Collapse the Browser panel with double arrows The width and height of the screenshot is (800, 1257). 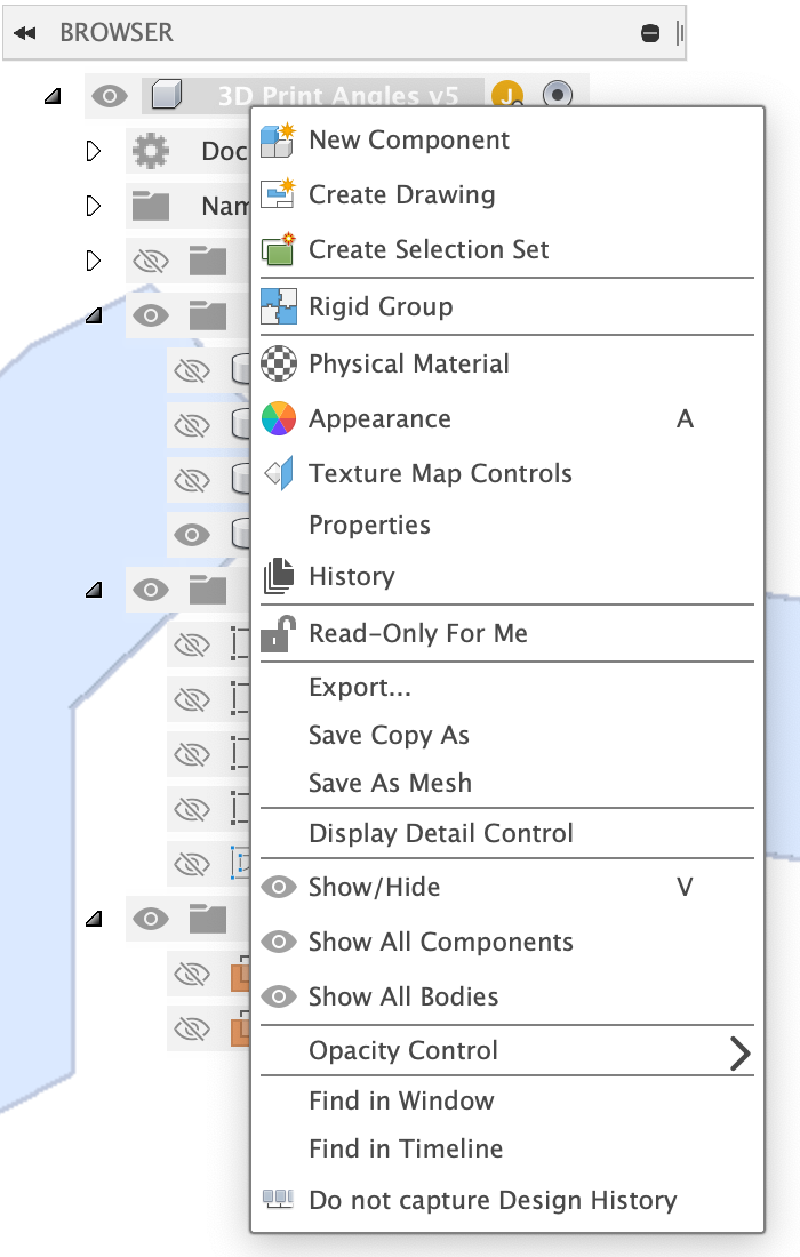(25, 33)
